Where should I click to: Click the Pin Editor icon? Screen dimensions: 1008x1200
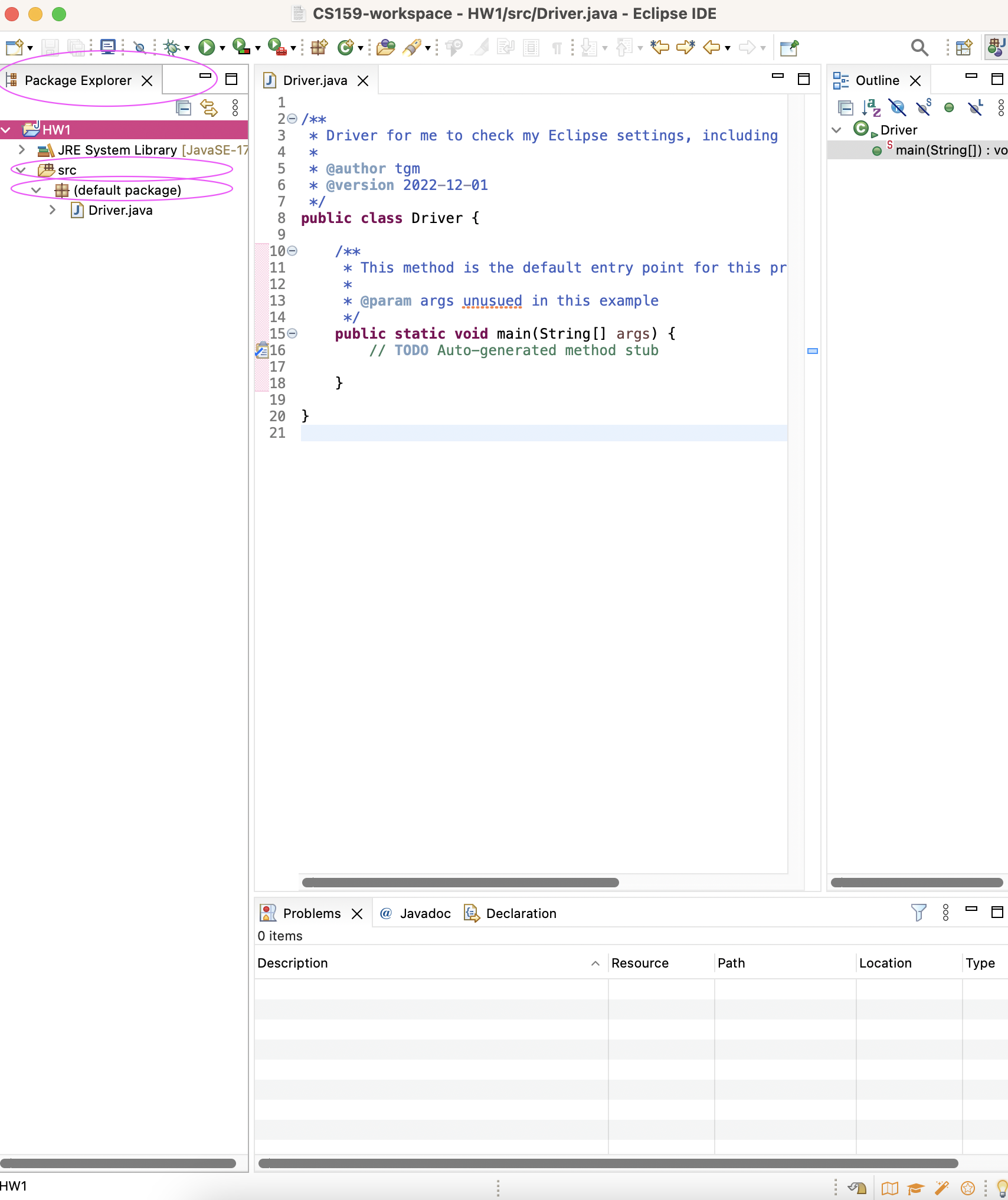coord(789,47)
